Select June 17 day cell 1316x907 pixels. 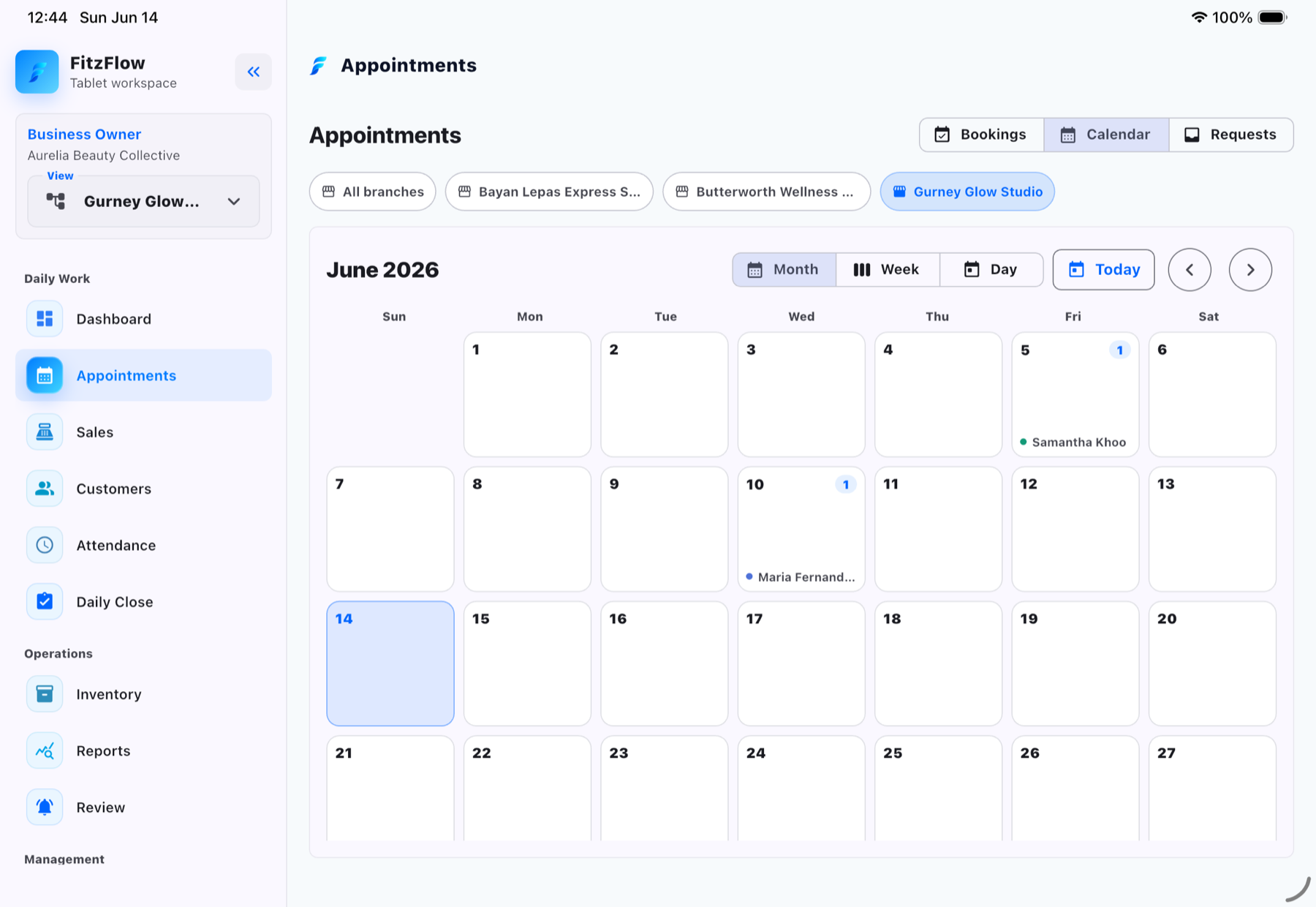pos(801,663)
